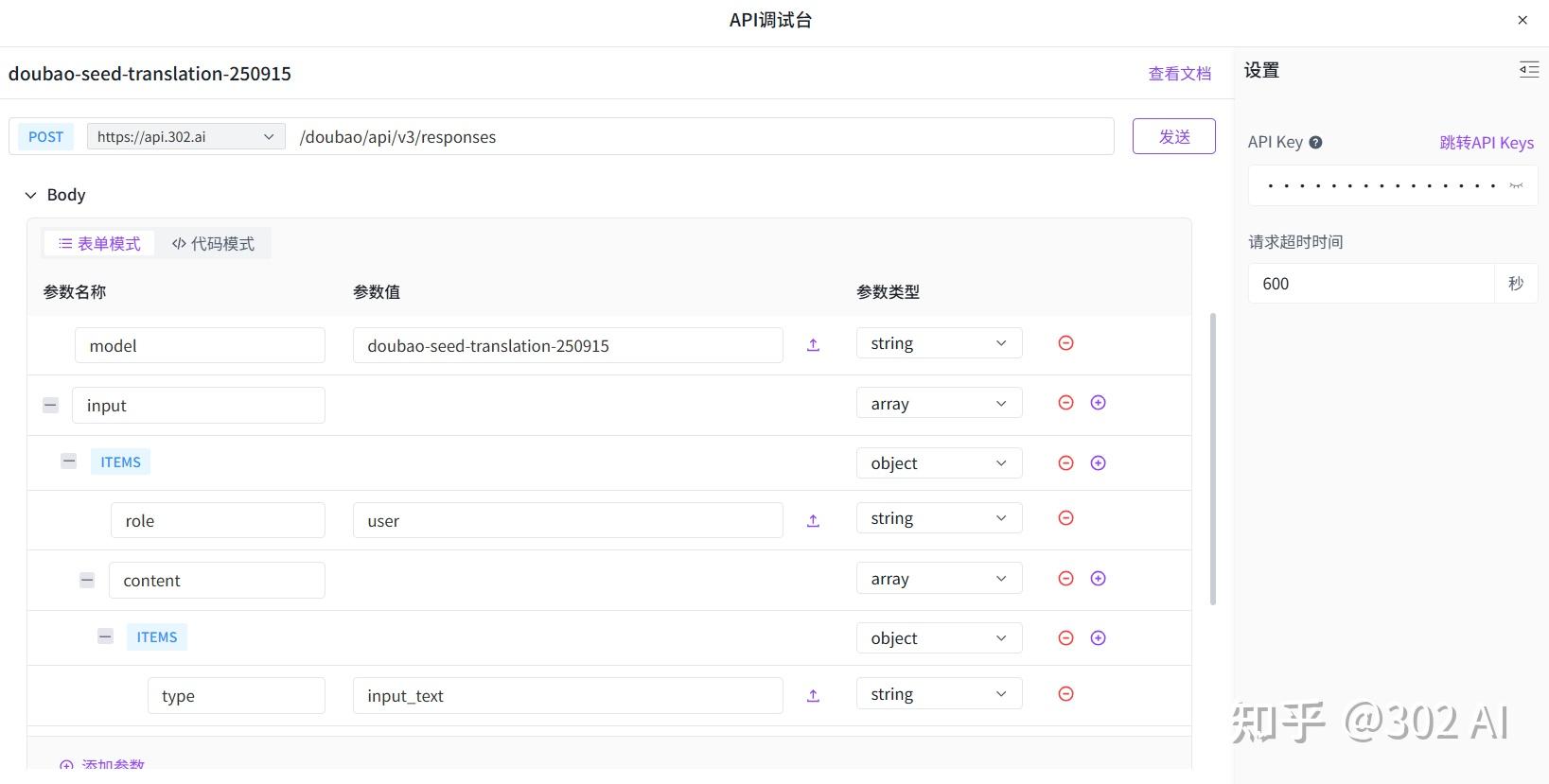The width and height of the screenshot is (1549, 784).
Task: Open type dropdown for model parameter
Action: click(x=940, y=343)
